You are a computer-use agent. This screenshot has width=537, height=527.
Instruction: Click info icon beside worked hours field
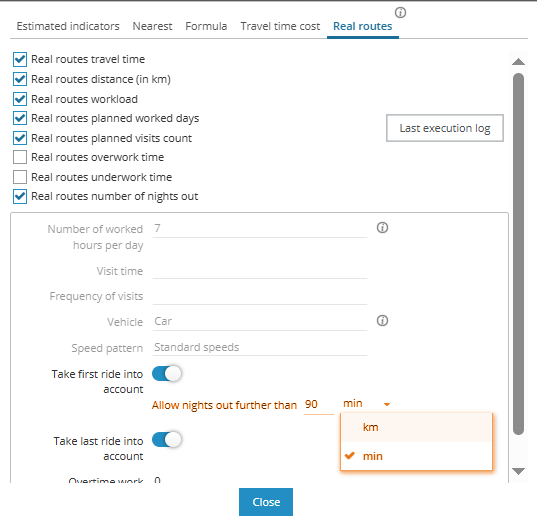382,228
